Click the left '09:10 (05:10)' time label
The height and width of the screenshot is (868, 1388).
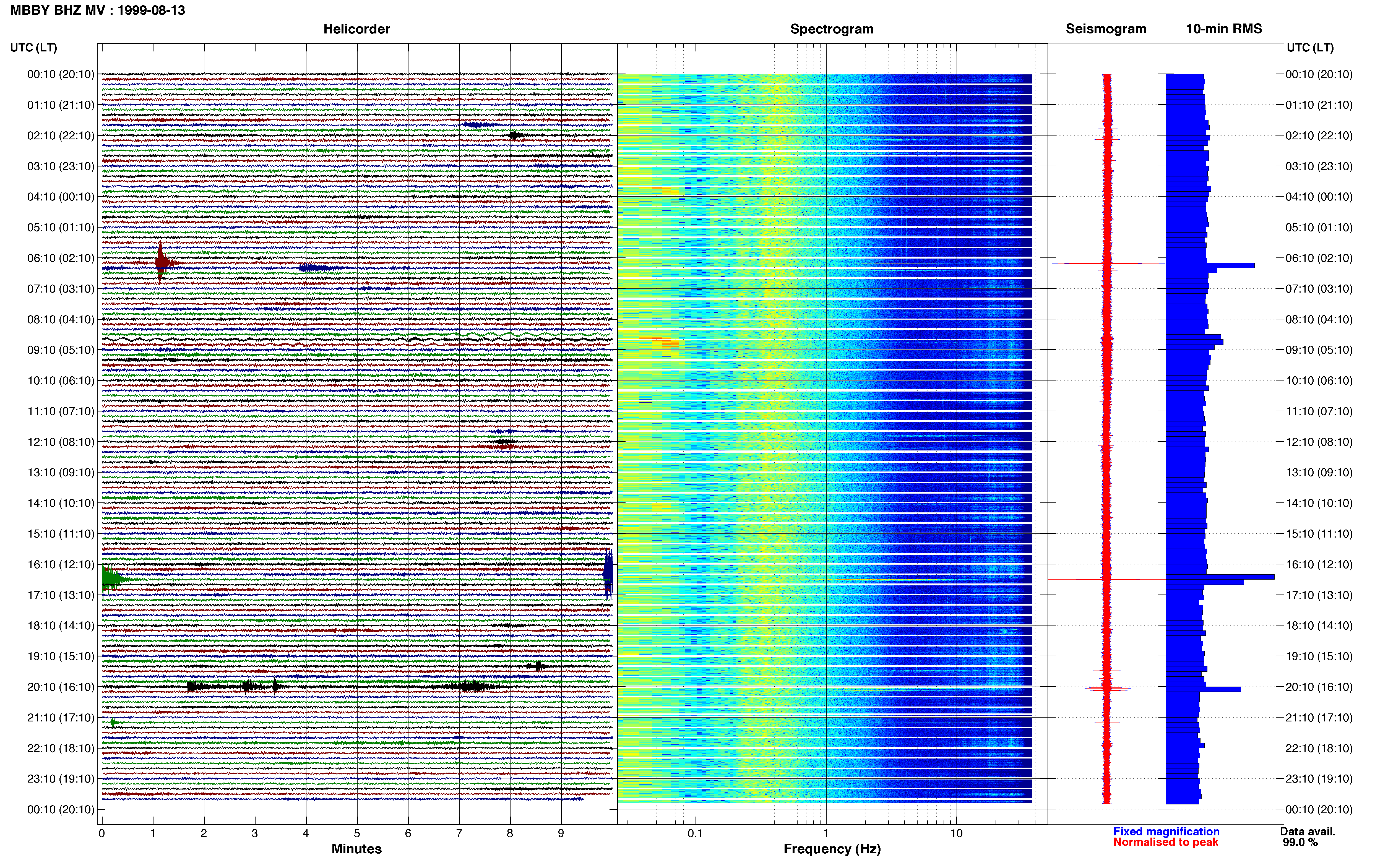[x=61, y=350]
